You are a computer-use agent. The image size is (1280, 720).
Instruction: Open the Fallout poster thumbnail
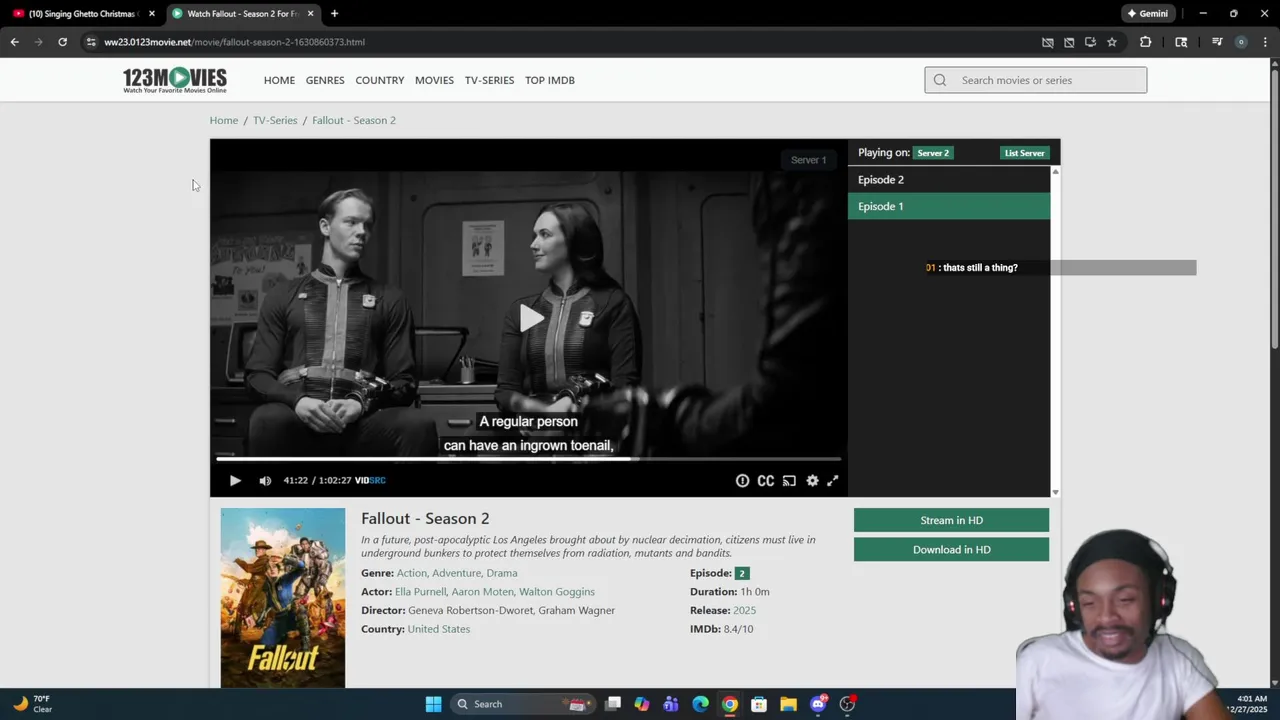(x=283, y=598)
